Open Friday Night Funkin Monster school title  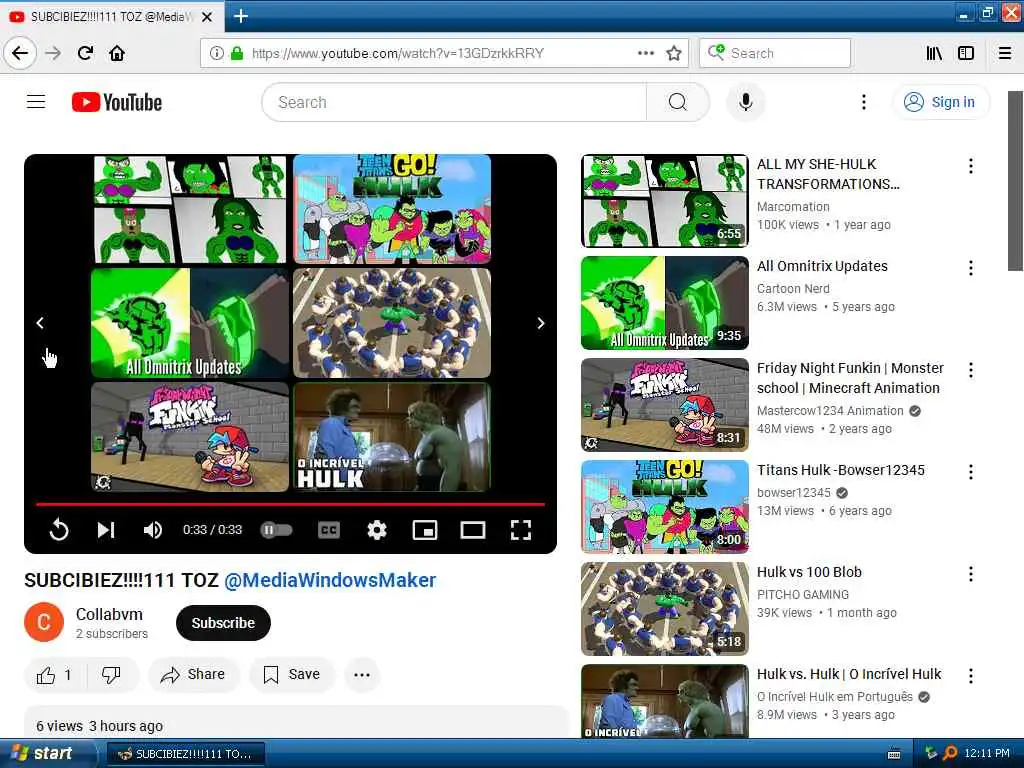click(x=850, y=377)
